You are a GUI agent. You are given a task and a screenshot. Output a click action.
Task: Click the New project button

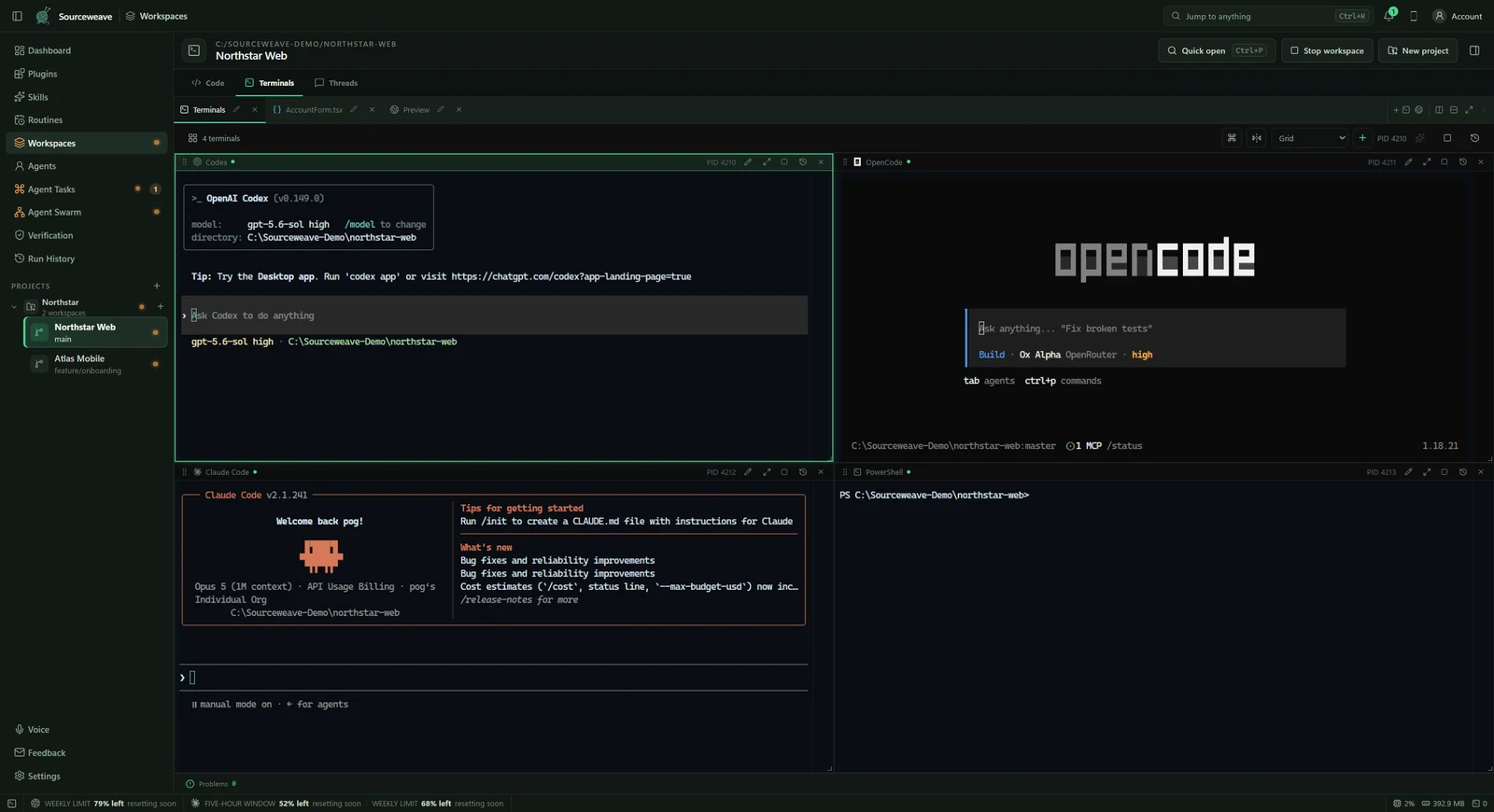point(1417,50)
